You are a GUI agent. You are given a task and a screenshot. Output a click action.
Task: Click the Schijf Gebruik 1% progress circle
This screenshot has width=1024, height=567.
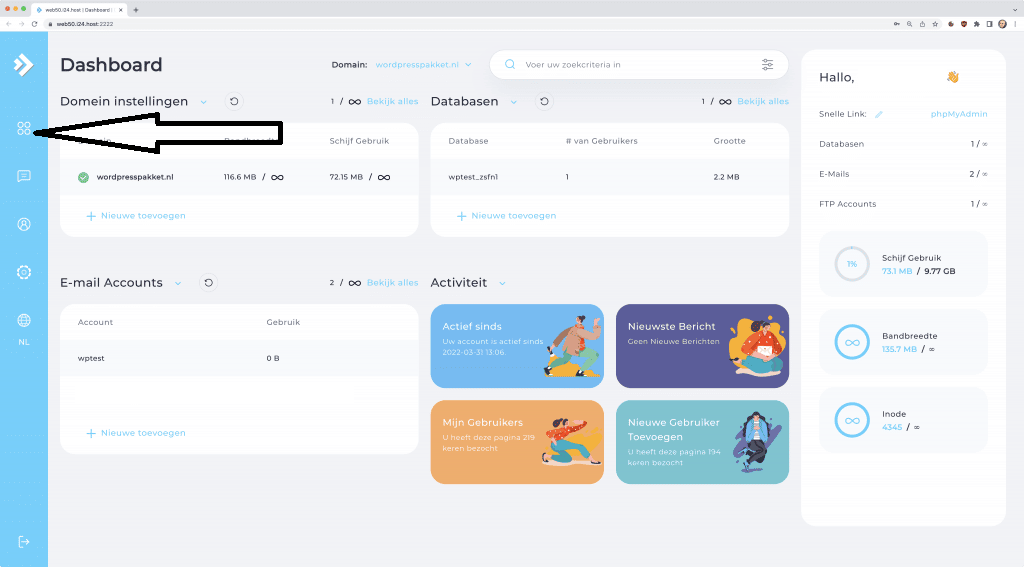852,264
